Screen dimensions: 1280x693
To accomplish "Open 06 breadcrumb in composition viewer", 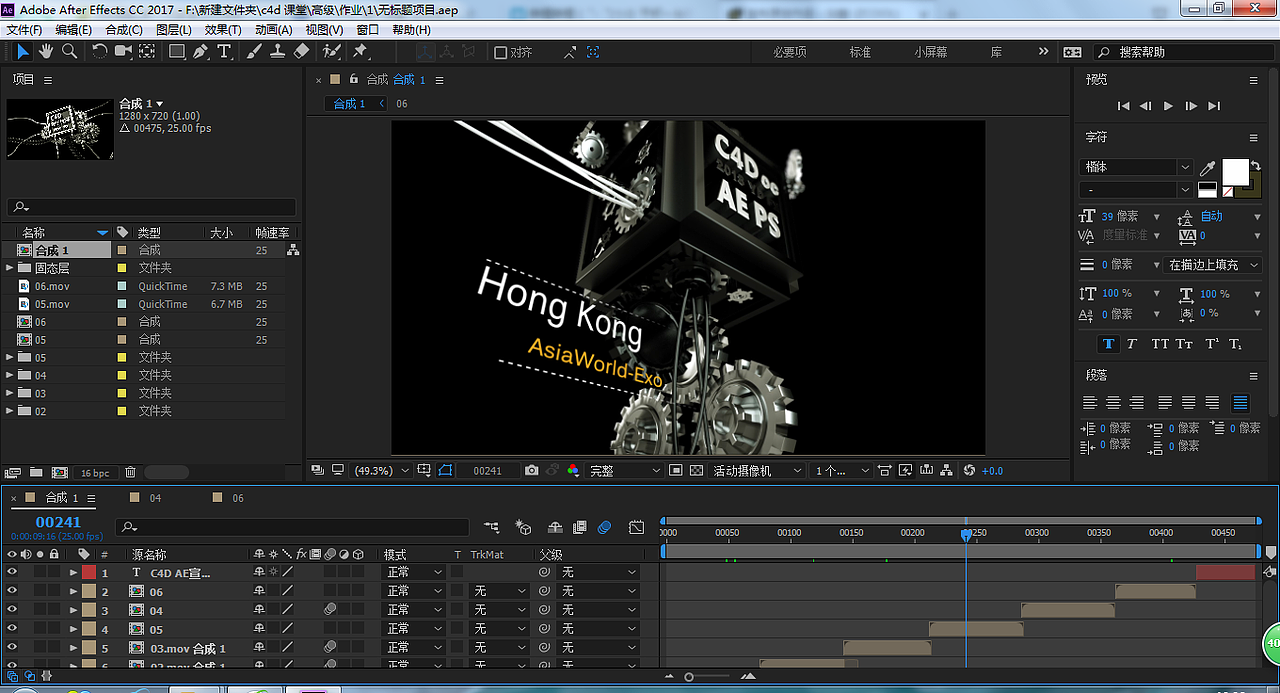I will [401, 104].
